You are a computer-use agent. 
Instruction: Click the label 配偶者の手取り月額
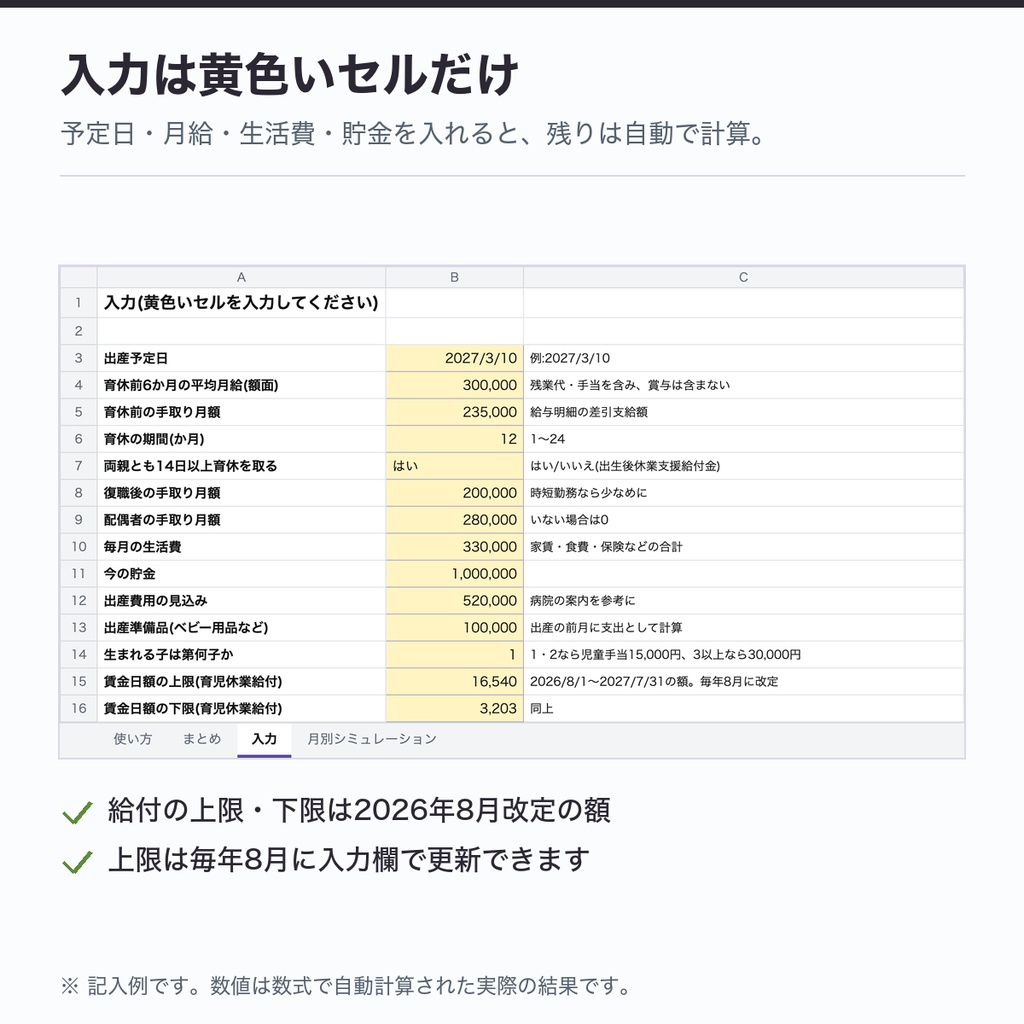pyautogui.click(x=162, y=520)
